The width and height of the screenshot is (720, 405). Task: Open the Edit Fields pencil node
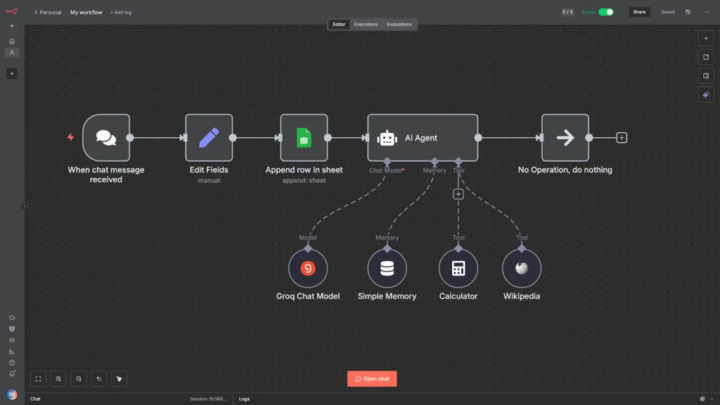pos(209,138)
